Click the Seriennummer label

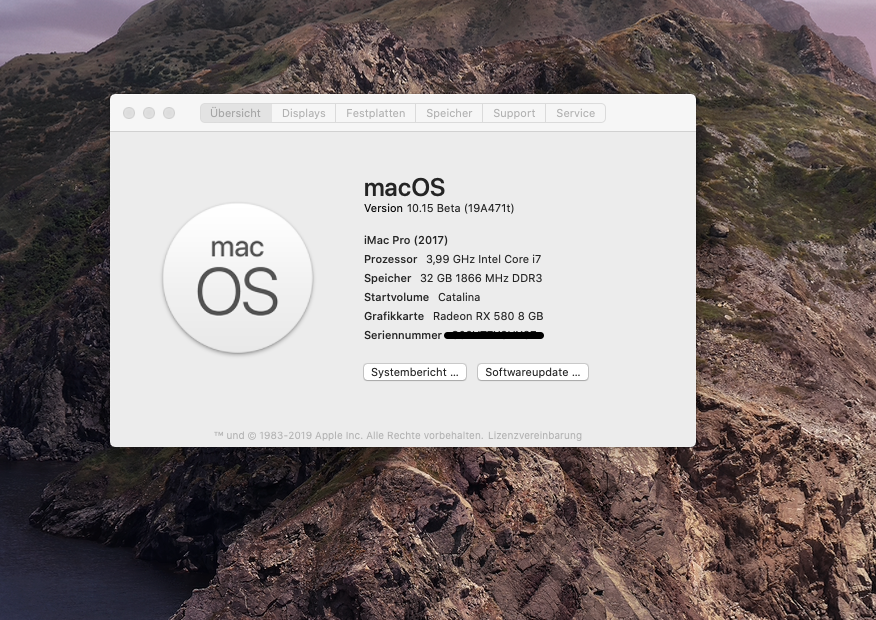403,335
